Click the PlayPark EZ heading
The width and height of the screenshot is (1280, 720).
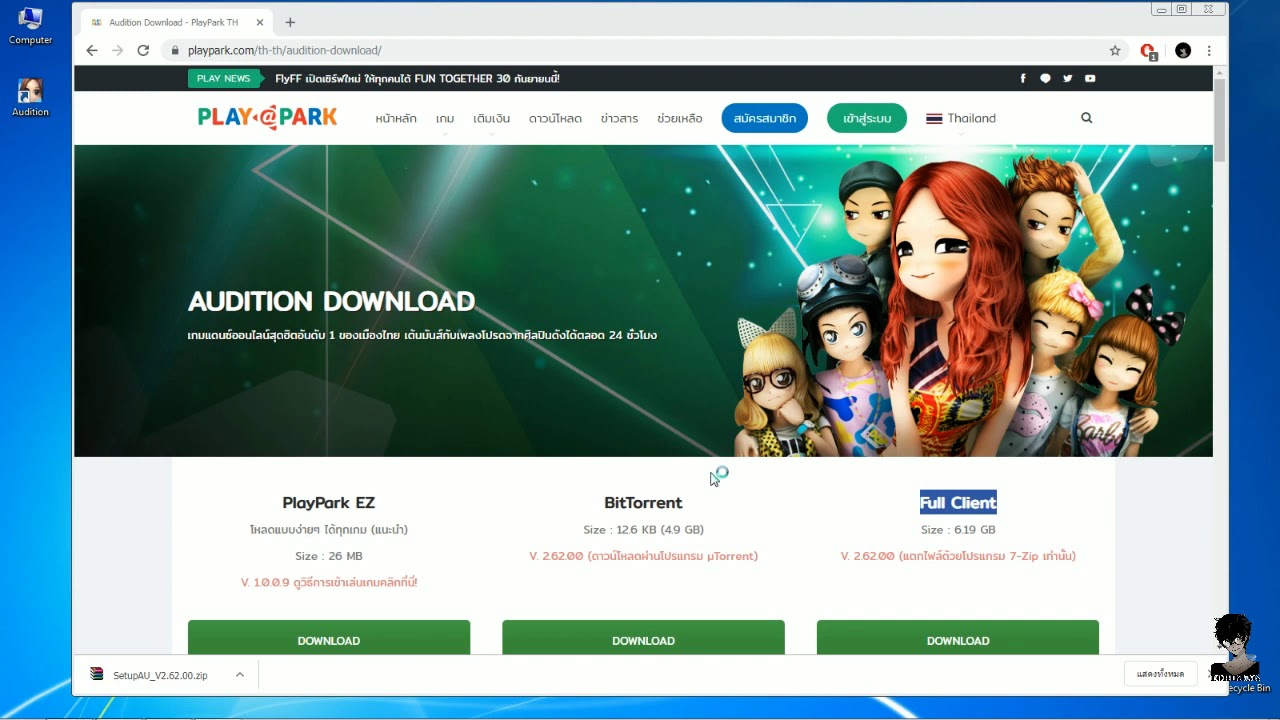(329, 503)
